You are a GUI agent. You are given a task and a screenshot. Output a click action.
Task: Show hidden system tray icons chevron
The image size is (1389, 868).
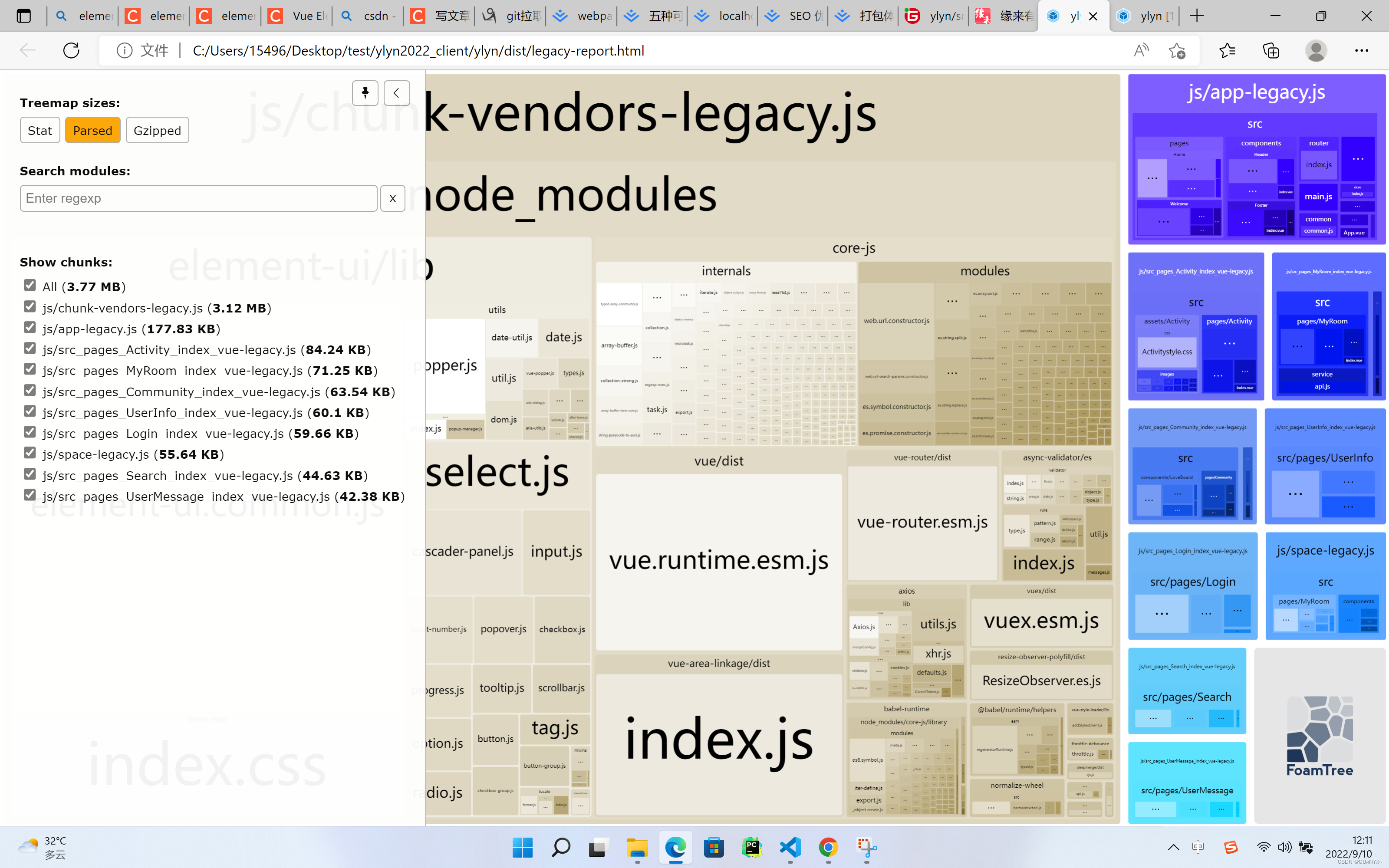(x=1173, y=847)
